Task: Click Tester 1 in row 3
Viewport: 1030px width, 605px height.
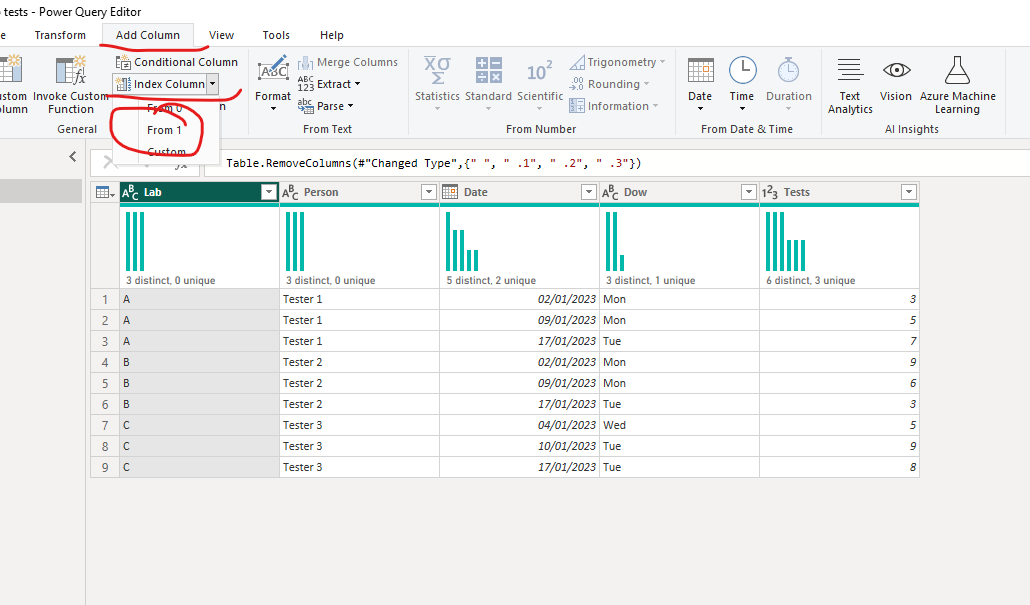Action: point(359,341)
